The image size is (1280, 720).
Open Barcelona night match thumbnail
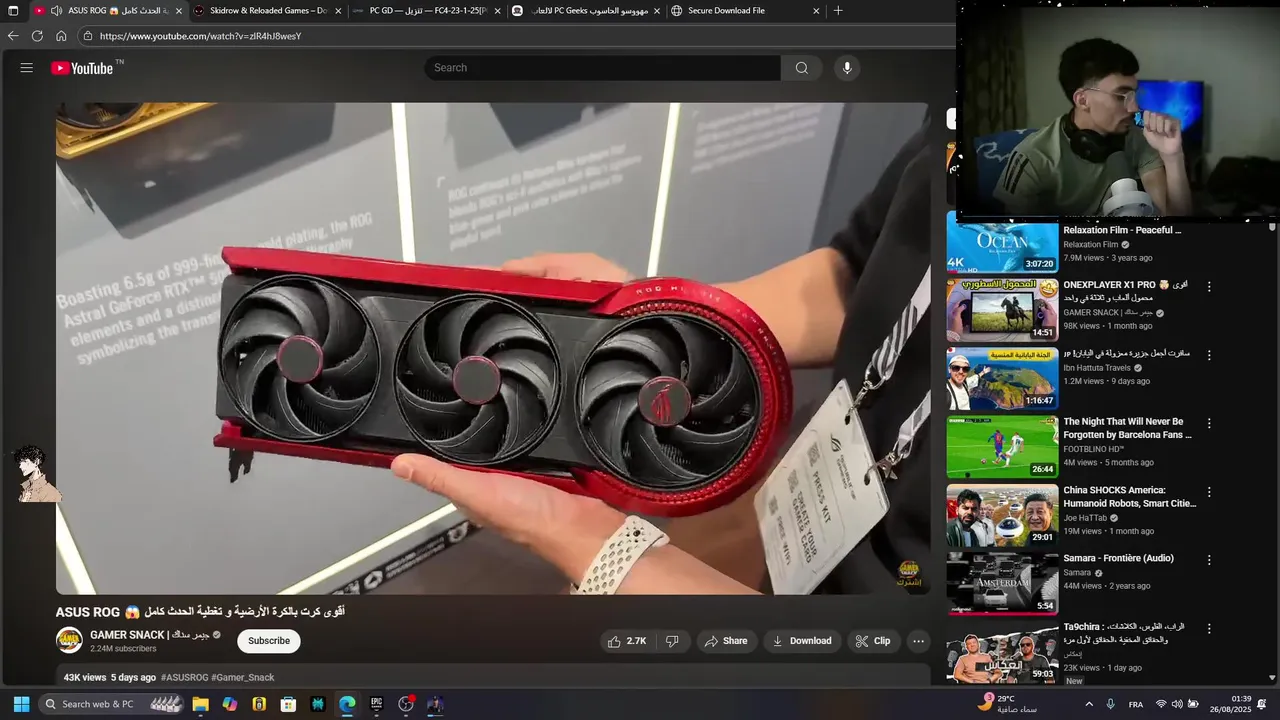(1002, 447)
